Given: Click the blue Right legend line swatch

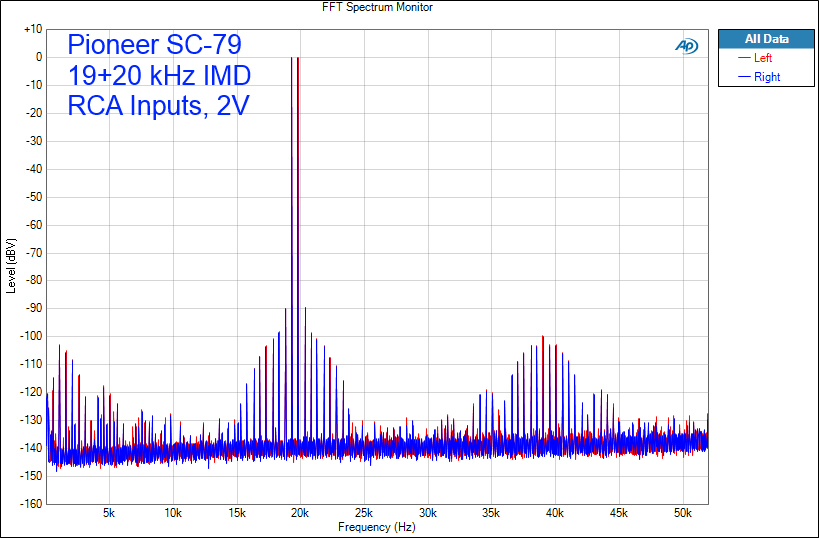Looking at the screenshot, I should tap(744, 77).
